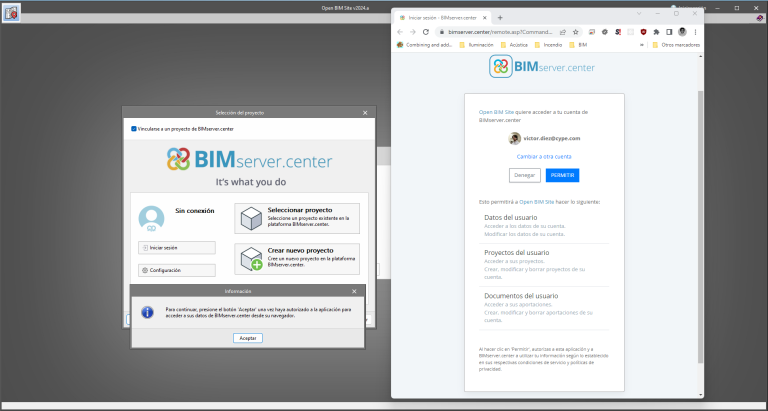Open 'Combining and add...' bookmark
The image size is (768, 411).
coord(425,45)
